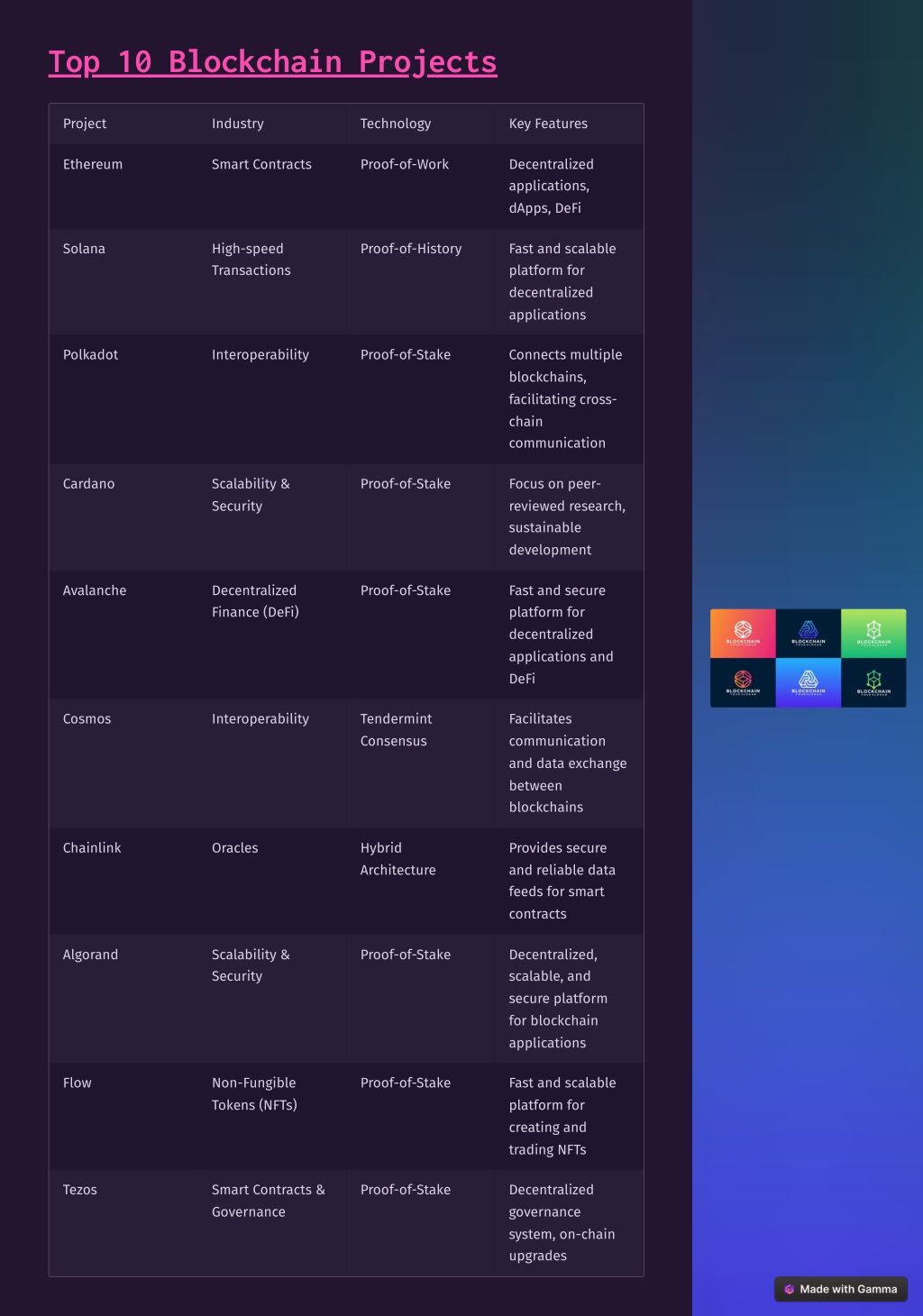Click the Made with Gamma button
This screenshot has width=923, height=1316.
[841, 1289]
